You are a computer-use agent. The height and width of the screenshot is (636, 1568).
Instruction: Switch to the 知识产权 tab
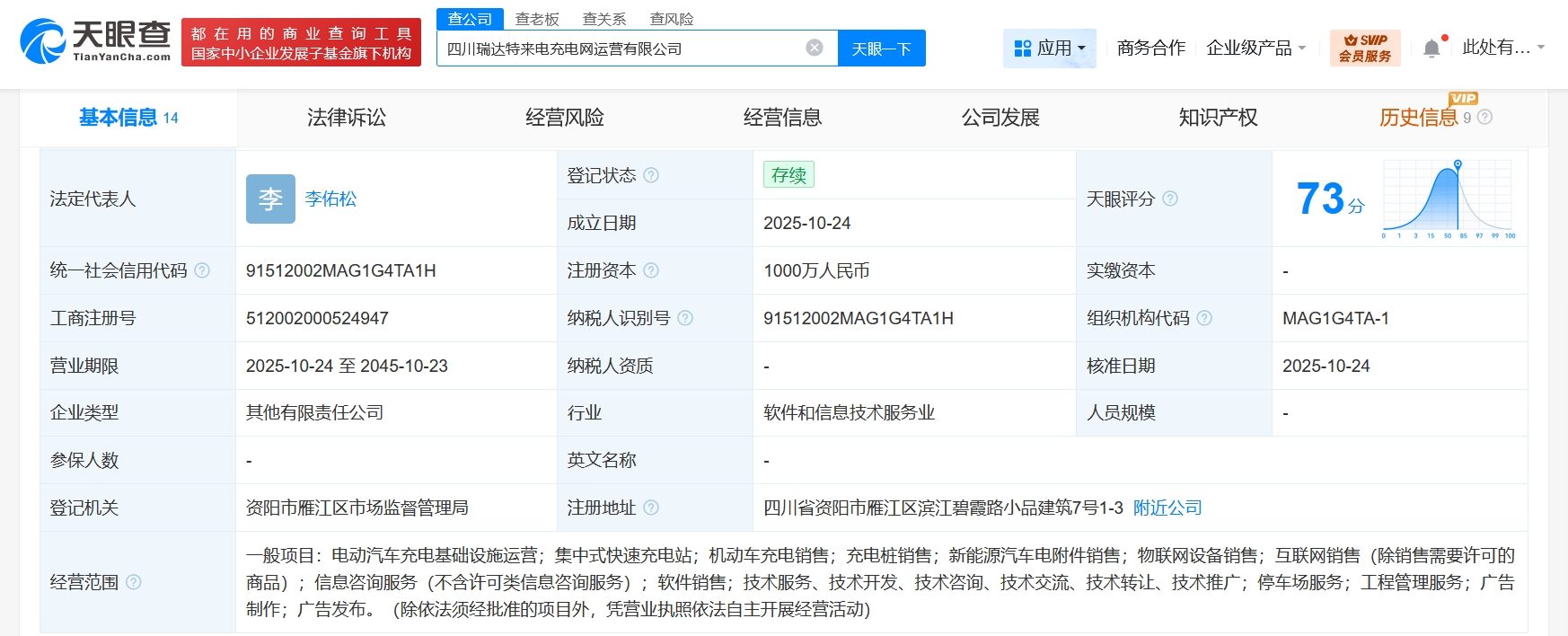(1218, 118)
